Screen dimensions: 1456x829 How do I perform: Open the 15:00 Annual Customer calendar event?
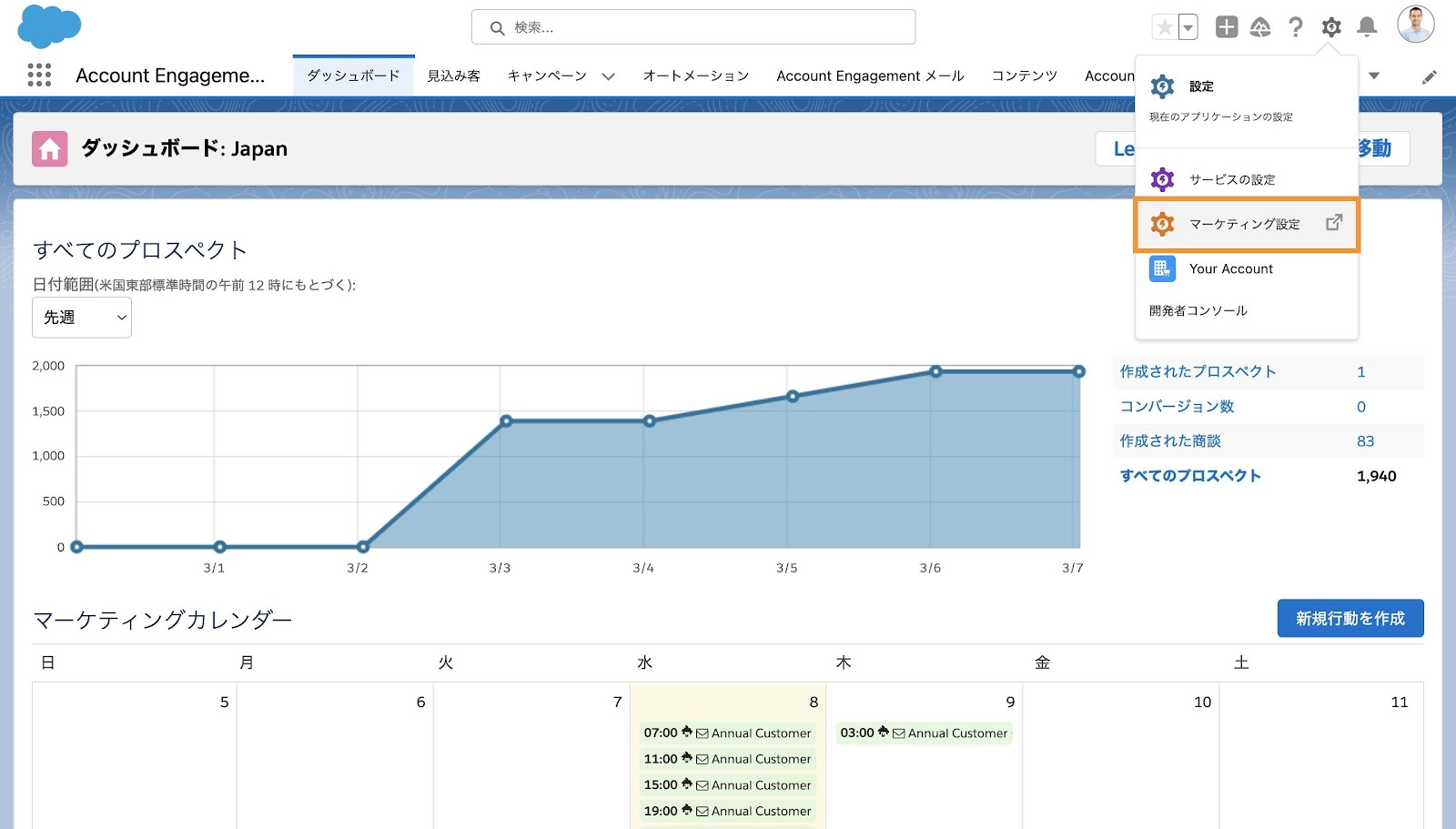[727, 784]
